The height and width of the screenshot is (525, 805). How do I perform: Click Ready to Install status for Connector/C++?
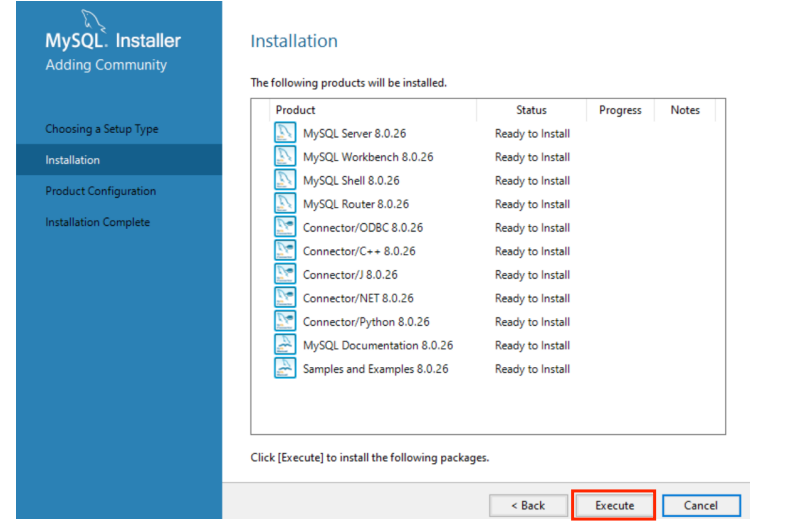[532, 252]
